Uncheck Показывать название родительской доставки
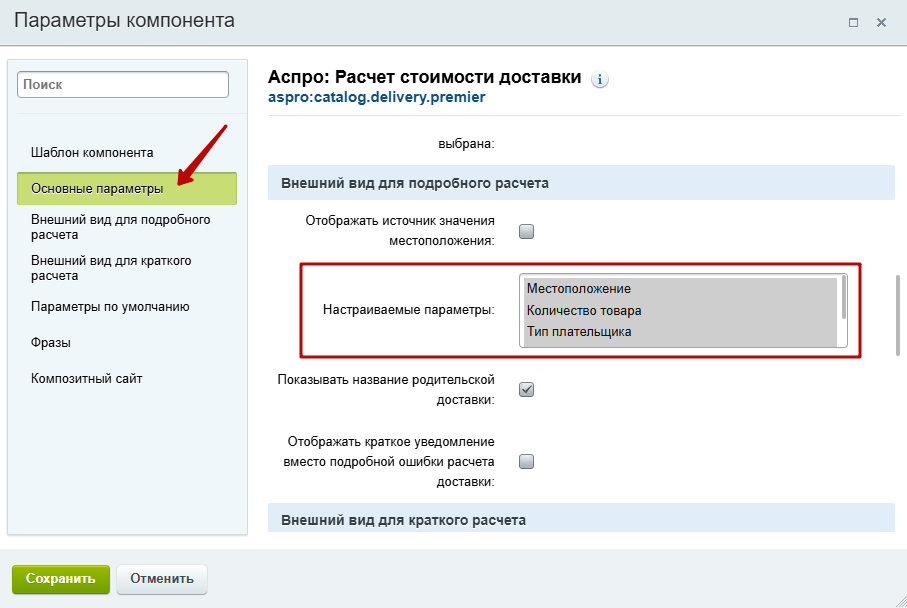The image size is (907, 608). coord(526,389)
